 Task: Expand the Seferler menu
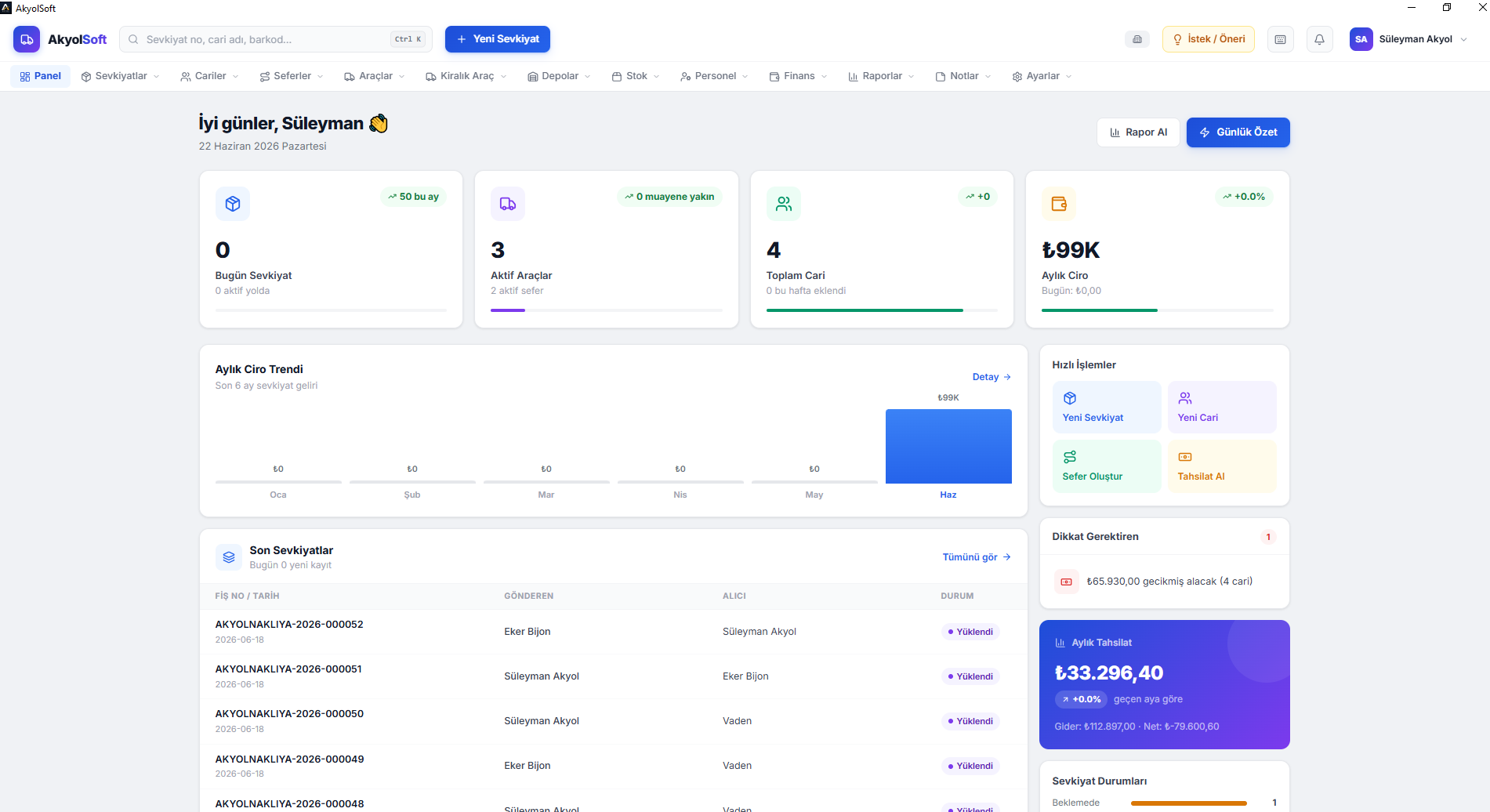[x=292, y=76]
